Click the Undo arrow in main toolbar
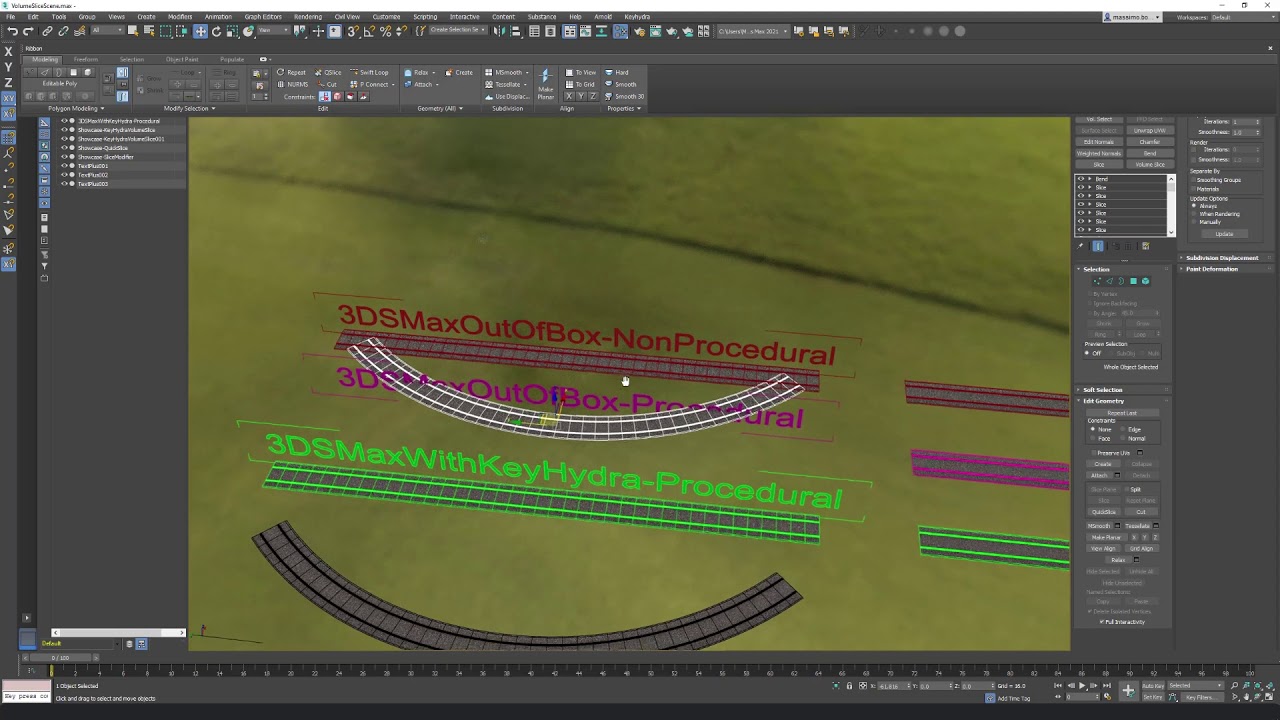The height and width of the screenshot is (720, 1280). [x=12, y=31]
